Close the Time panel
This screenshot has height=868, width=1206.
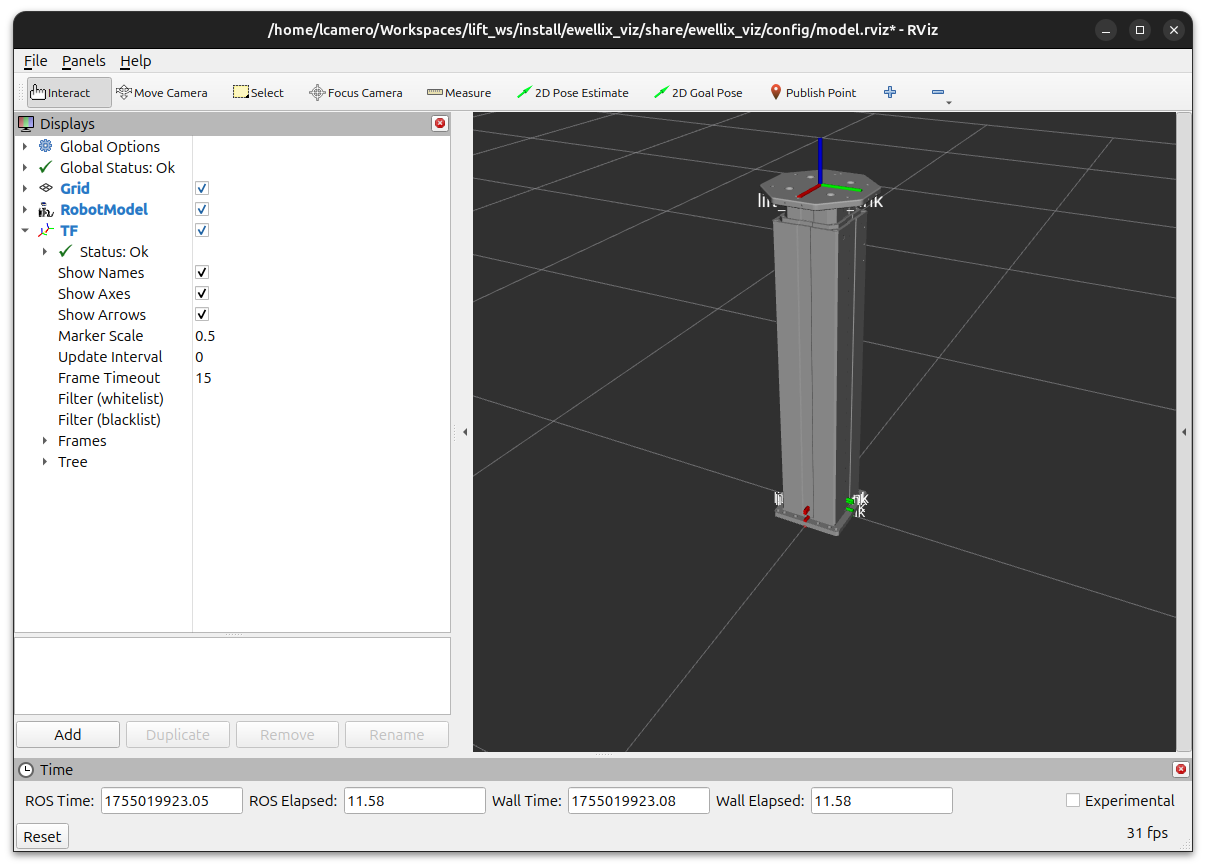click(x=1181, y=769)
